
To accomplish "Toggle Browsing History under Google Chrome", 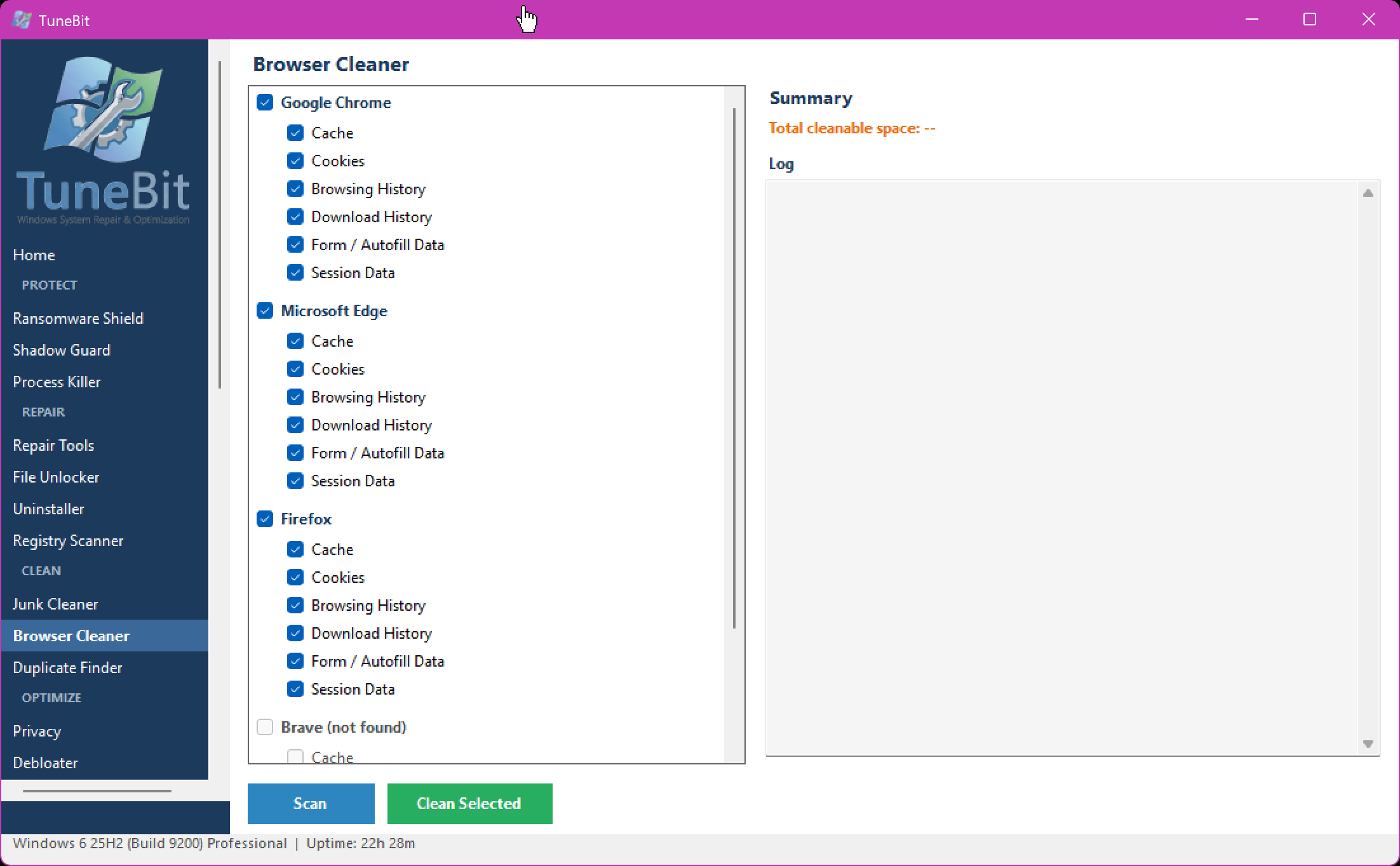I will pyautogui.click(x=295, y=189).
